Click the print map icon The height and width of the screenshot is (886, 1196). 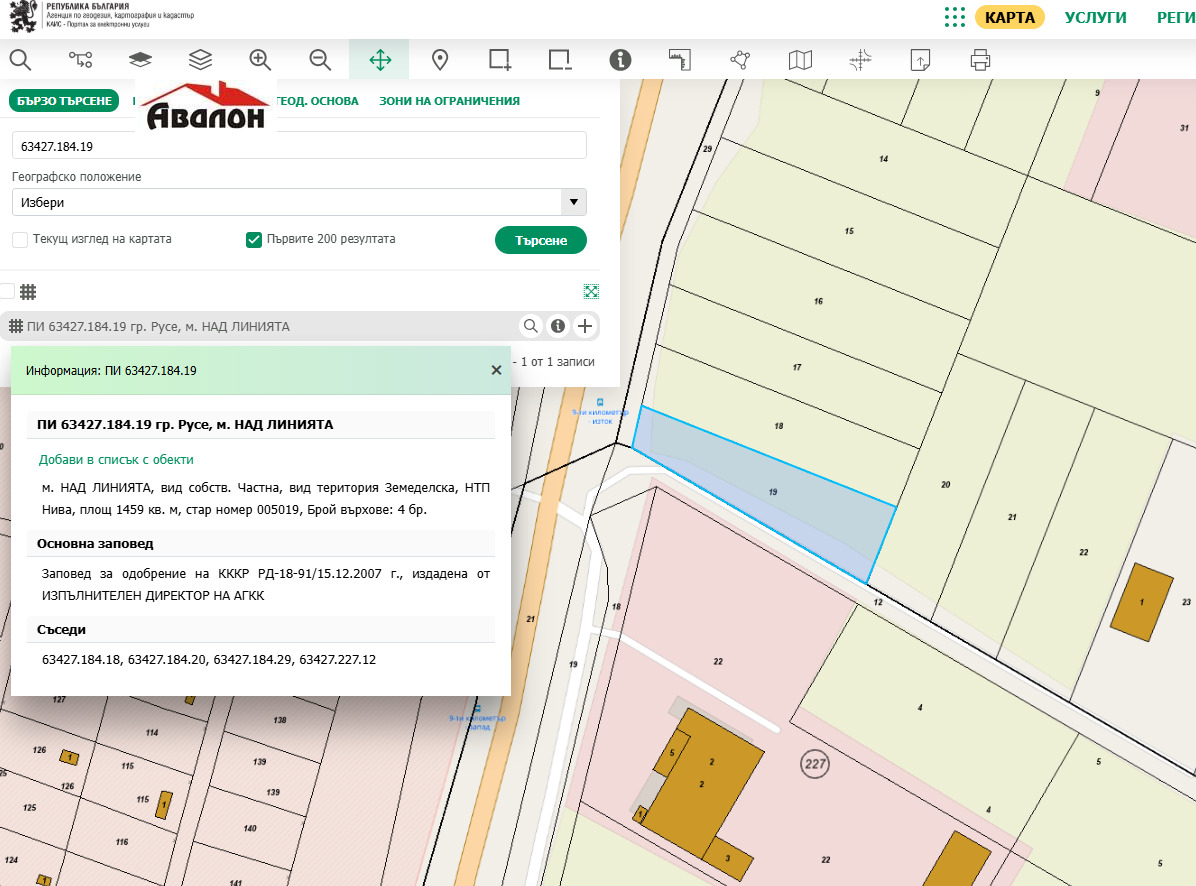tap(979, 60)
